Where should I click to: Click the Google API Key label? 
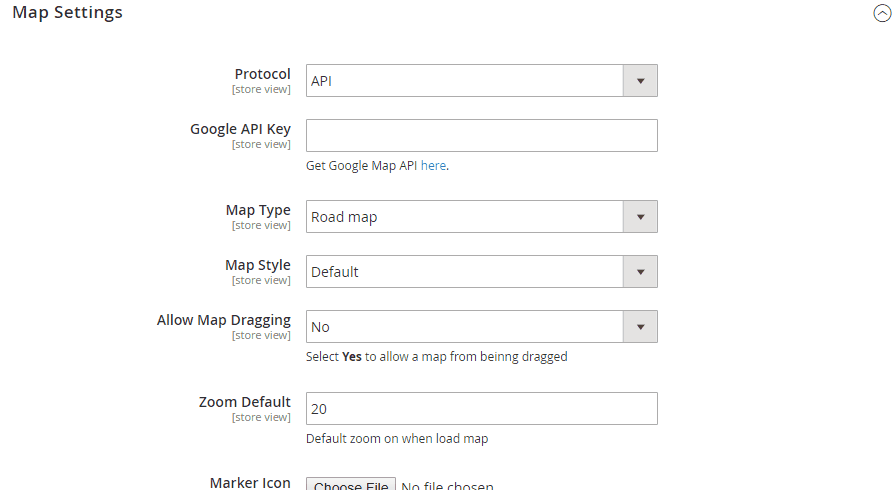click(x=240, y=129)
